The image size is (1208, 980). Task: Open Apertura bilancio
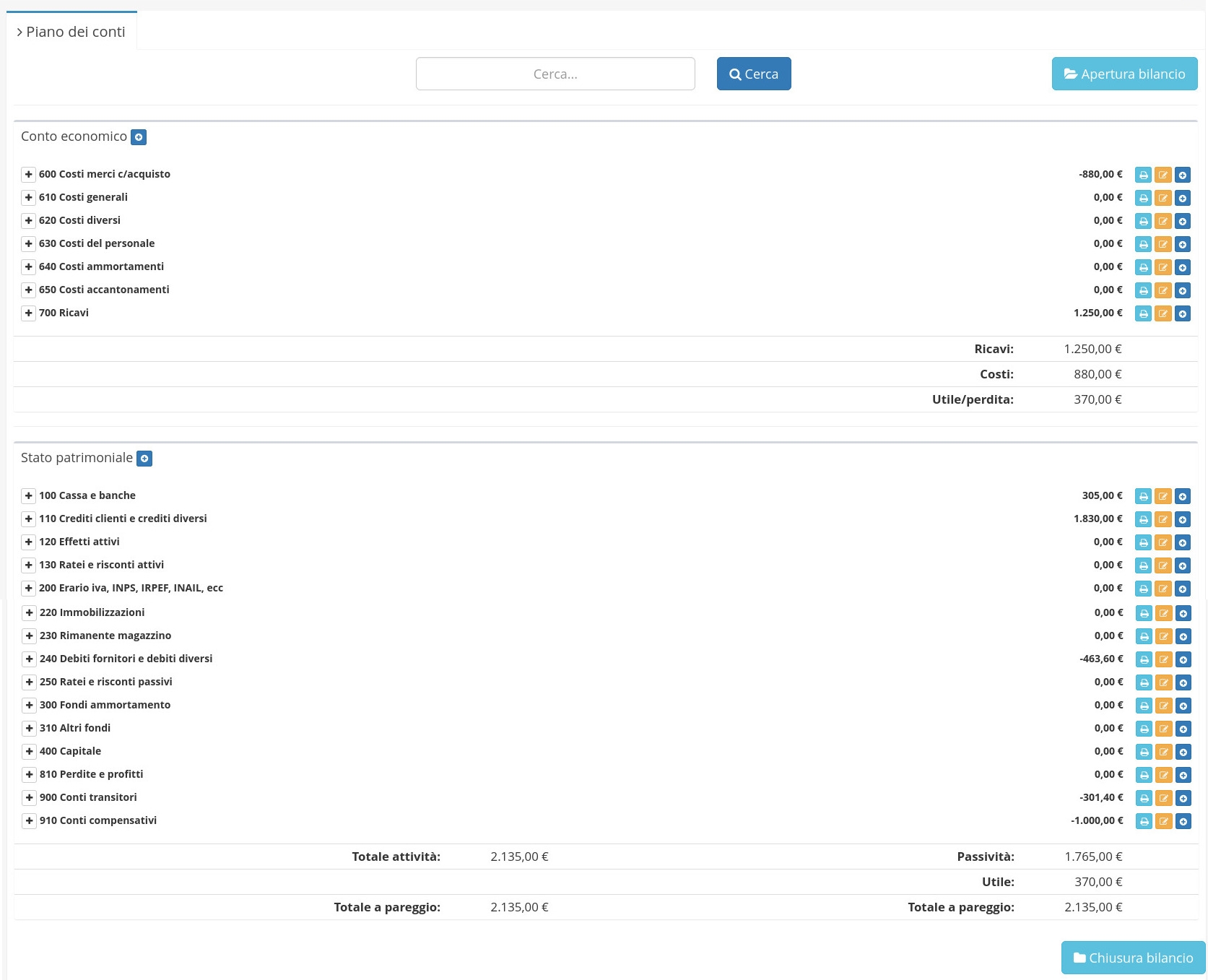pyautogui.click(x=1124, y=74)
